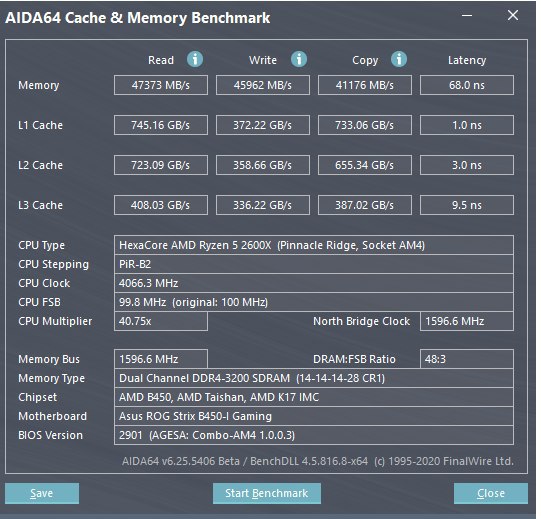
Task: Click the Copy column header label
Action: pos(365,61)
